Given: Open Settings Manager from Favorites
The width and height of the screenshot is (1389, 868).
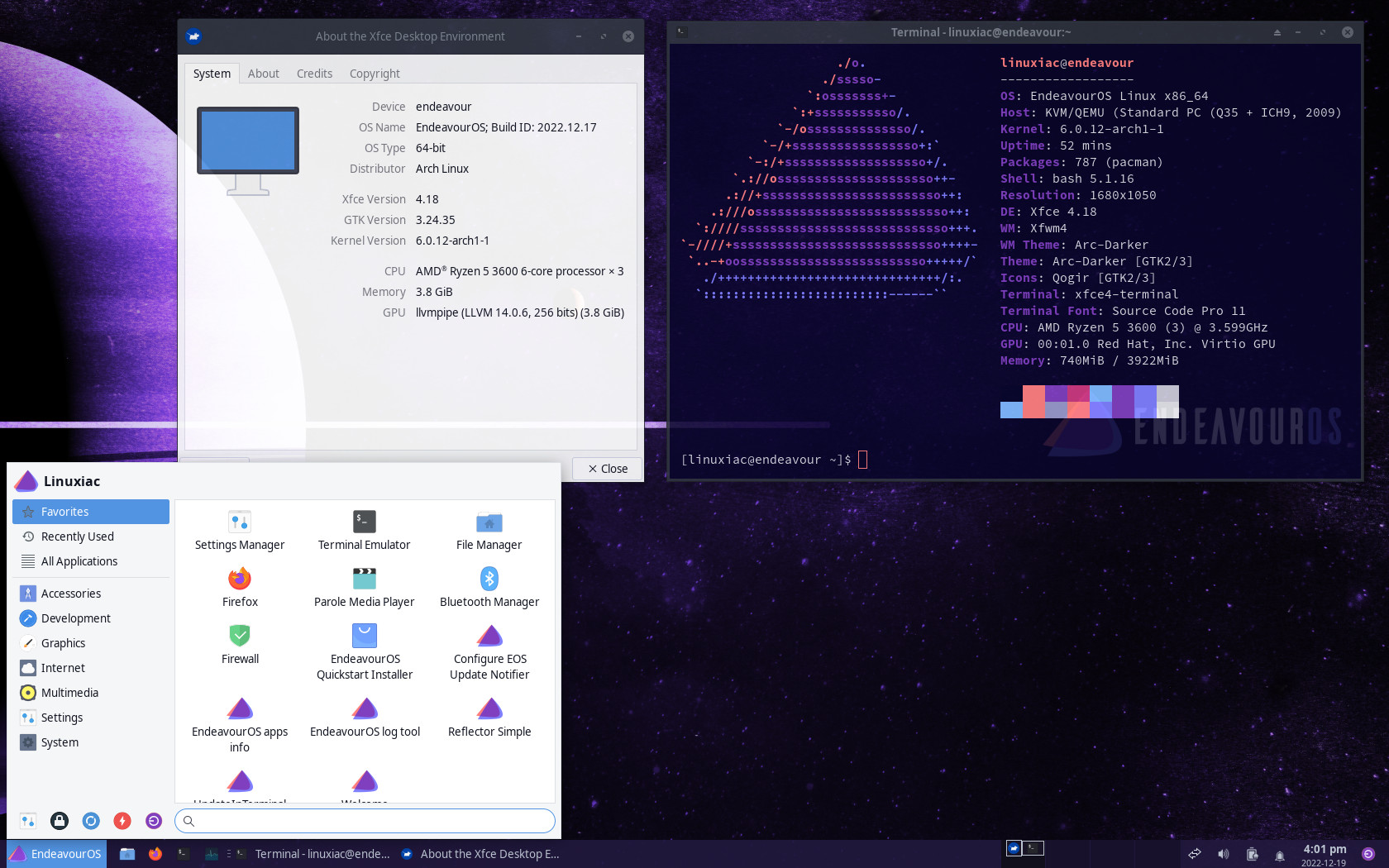Looking at the screenshot, I should coord(240,531).
